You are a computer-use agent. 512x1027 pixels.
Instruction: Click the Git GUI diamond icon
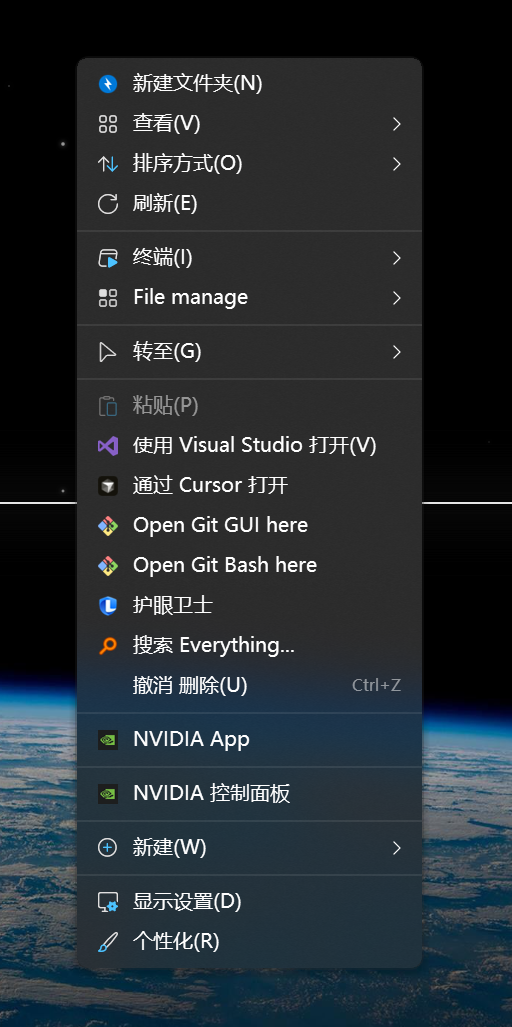click(x=107, y=526)
